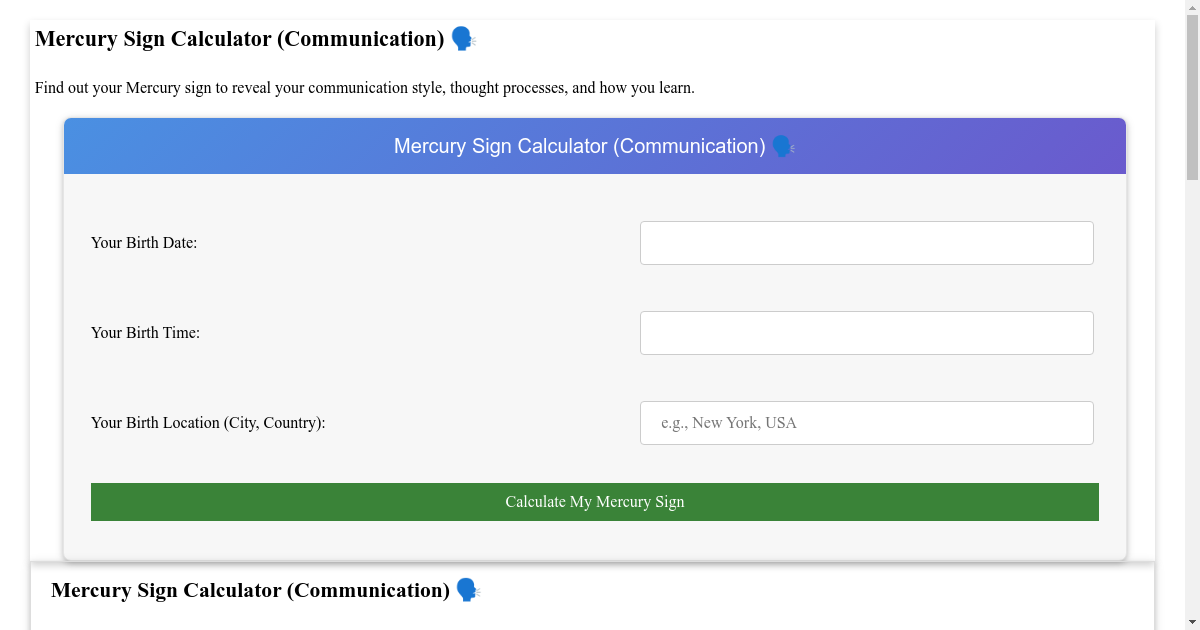
Task: Click the speaking head emoji beside the top heading
Action: click(461, 39)
